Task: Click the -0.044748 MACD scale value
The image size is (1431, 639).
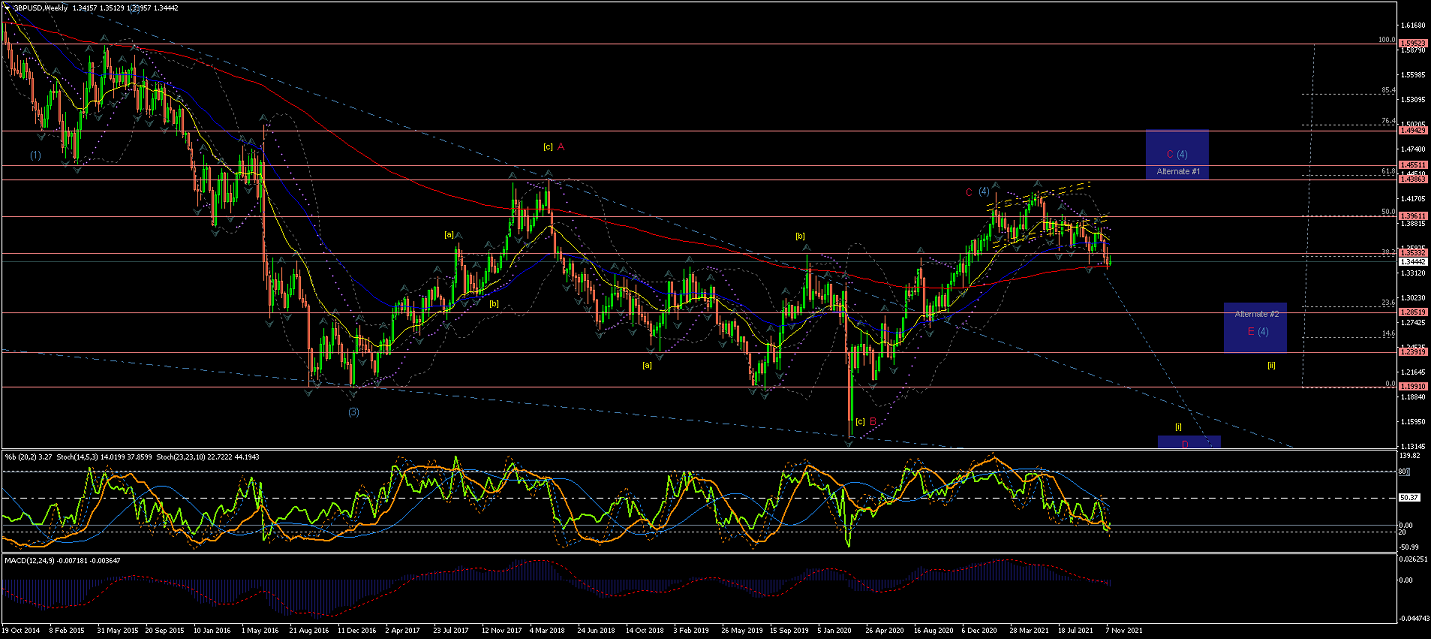Action: [1414, 619]
